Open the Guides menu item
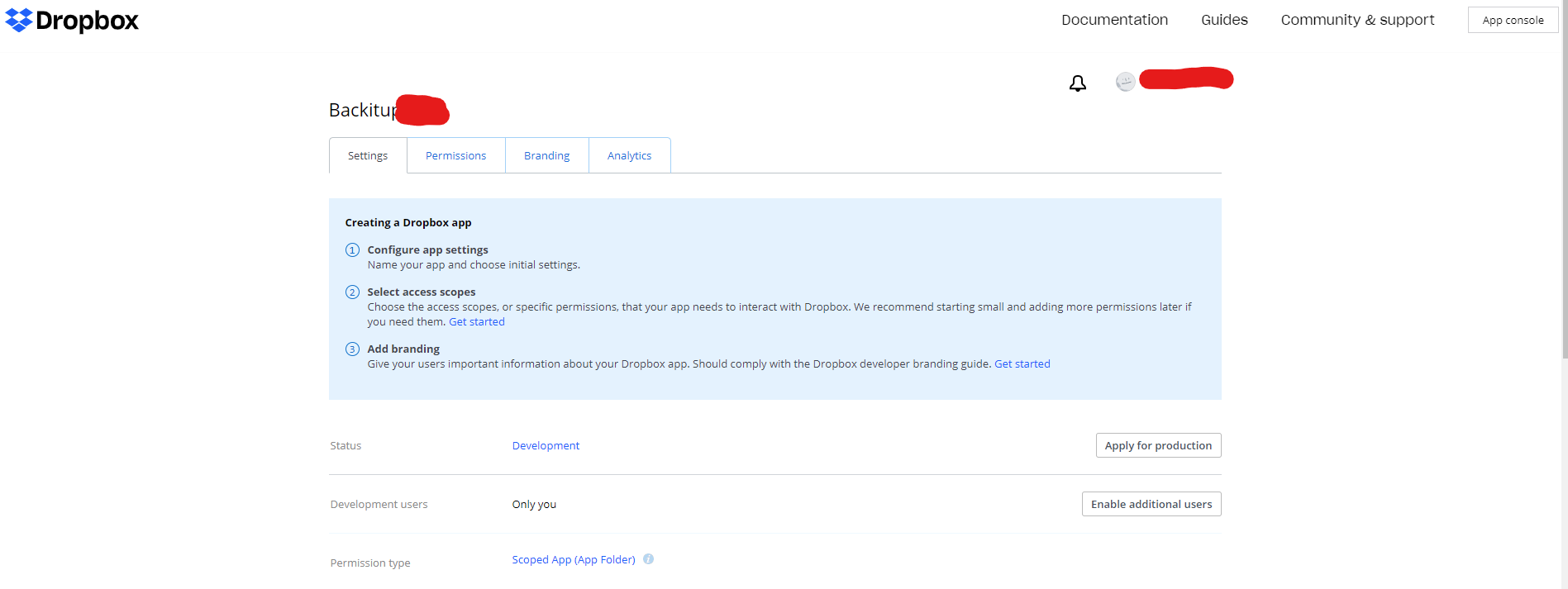 click(1224, 20)
